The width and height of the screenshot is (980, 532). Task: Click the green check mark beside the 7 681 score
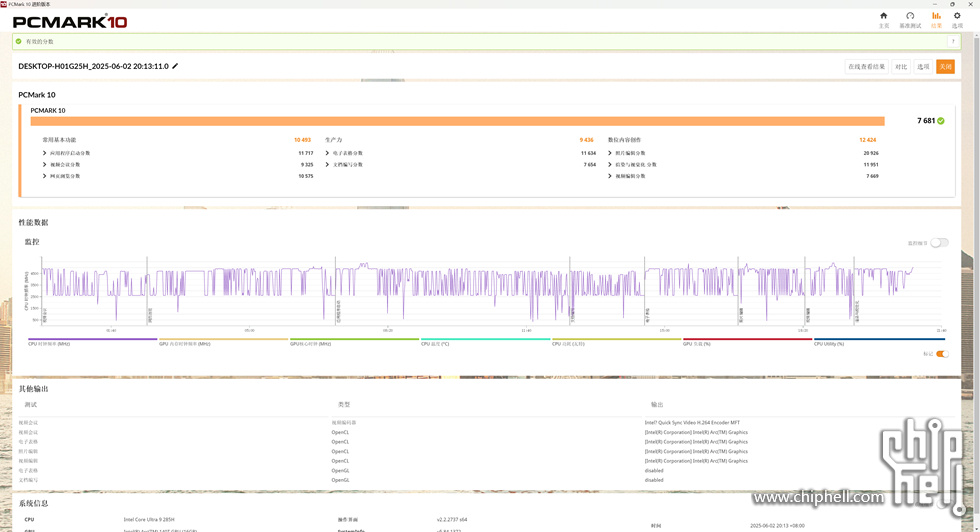pos(941,121)
